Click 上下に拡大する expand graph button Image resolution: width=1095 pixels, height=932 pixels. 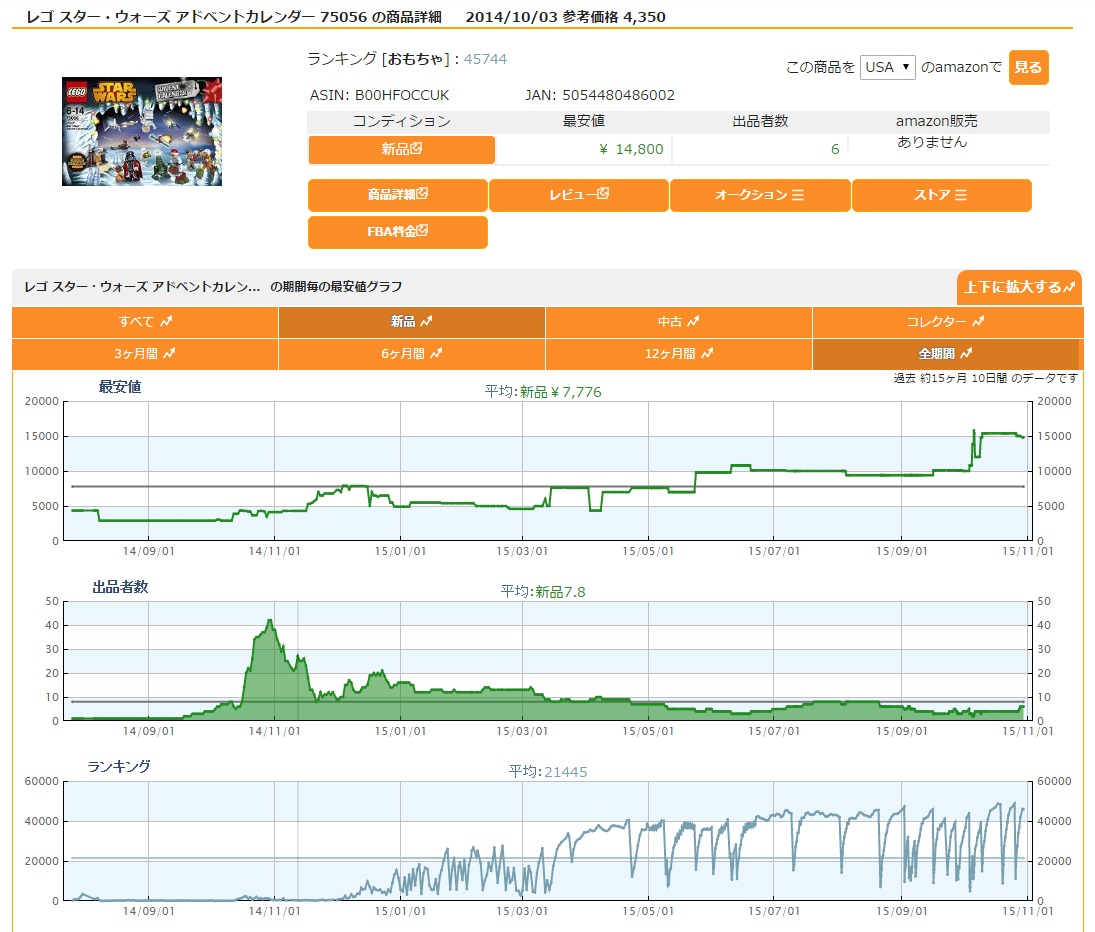(1020, 287)
